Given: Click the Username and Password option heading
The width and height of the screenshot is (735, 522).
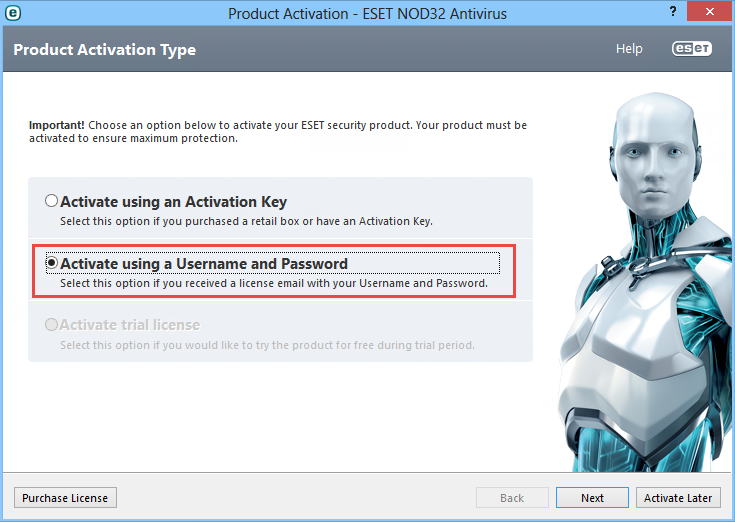Looking at the screenshot, I should 204,264.
